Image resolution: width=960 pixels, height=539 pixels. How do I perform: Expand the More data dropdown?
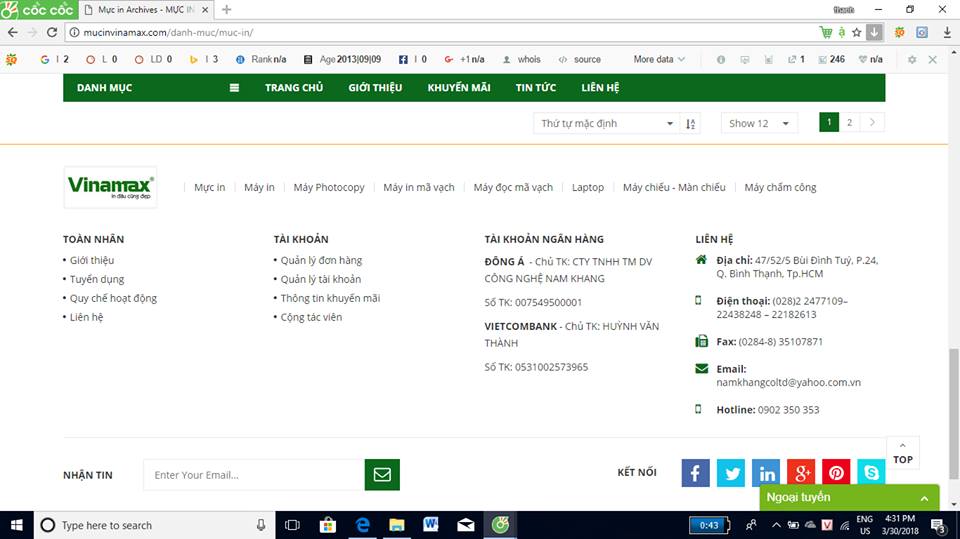coord(659,60)
